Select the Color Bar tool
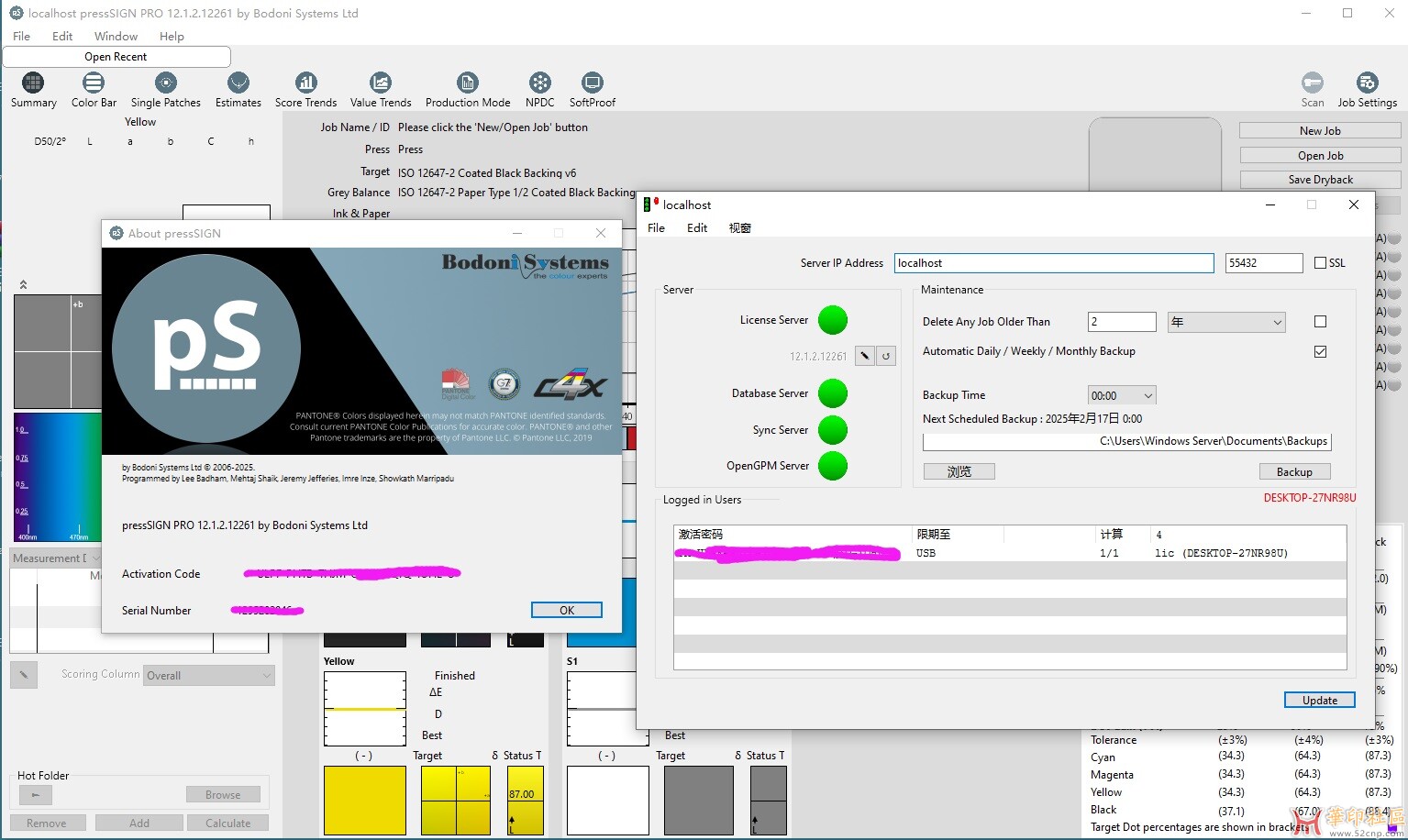Image resolution: width=1408 pixels, height=840 pixels. (x=94, y=83)
